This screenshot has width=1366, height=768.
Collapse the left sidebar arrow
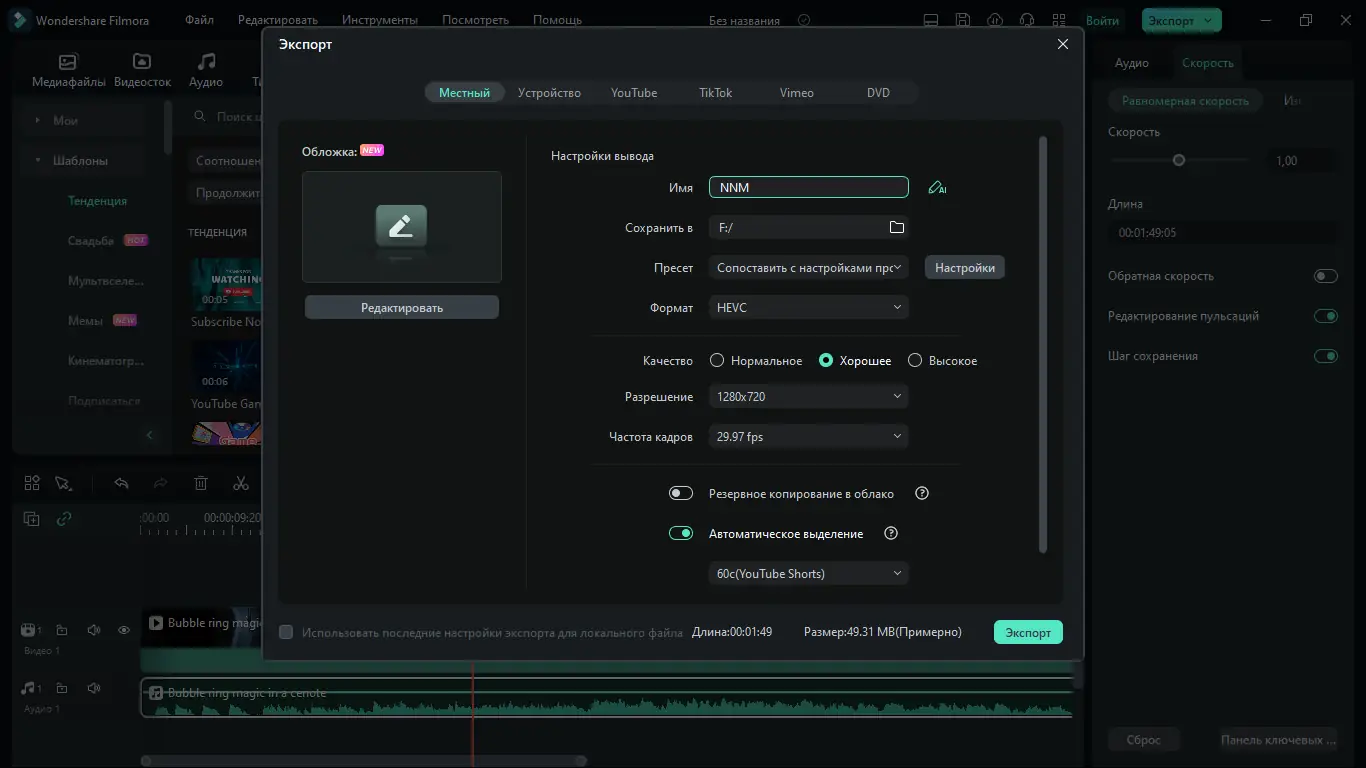click(150, 435)
